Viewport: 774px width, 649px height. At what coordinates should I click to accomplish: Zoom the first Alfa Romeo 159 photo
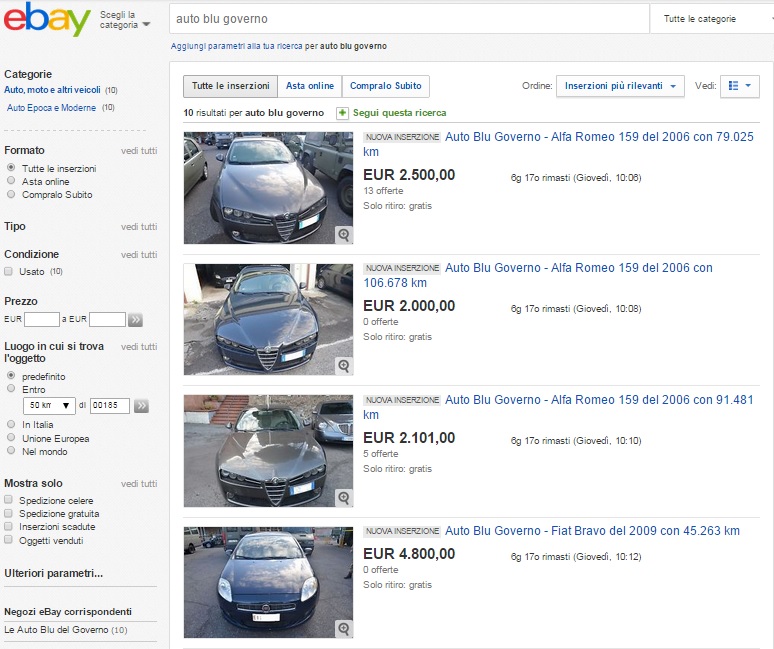(x=343, y=234)
